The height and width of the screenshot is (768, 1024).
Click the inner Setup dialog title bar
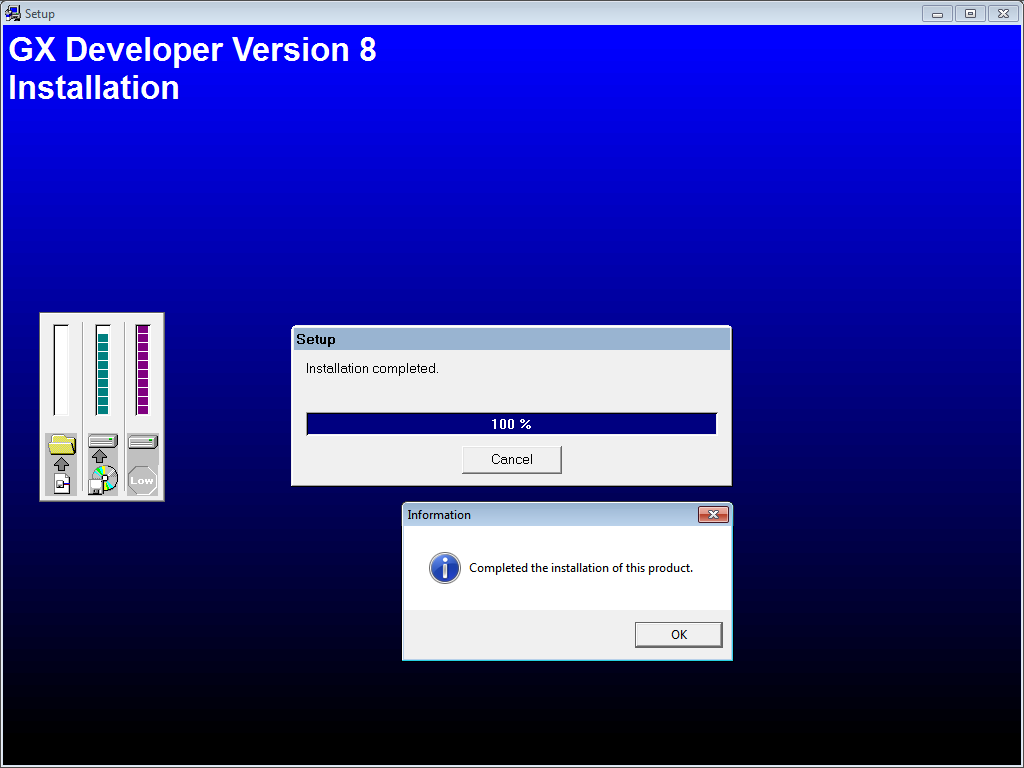(x=511, y=339)
